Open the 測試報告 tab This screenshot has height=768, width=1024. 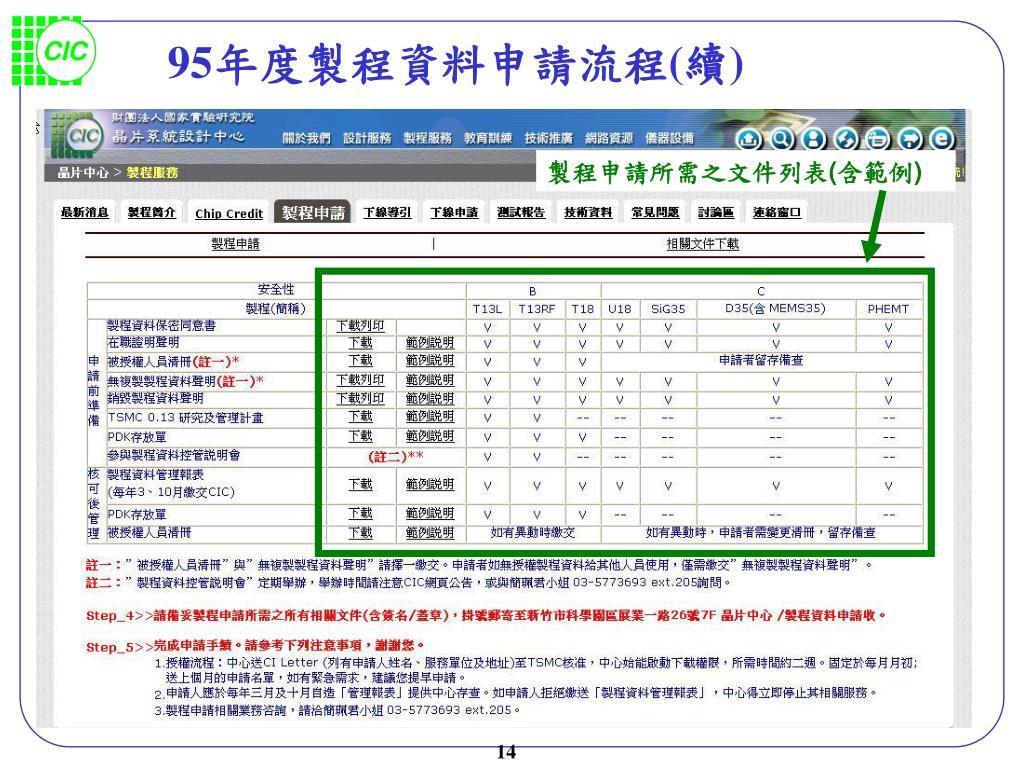(520, 212)
